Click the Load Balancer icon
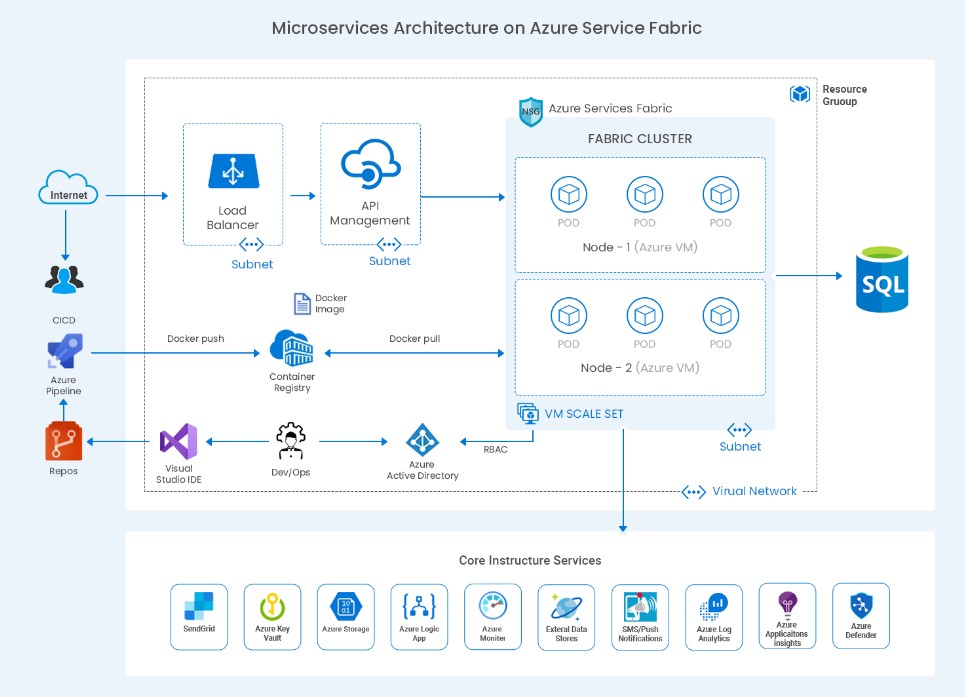 232,170
